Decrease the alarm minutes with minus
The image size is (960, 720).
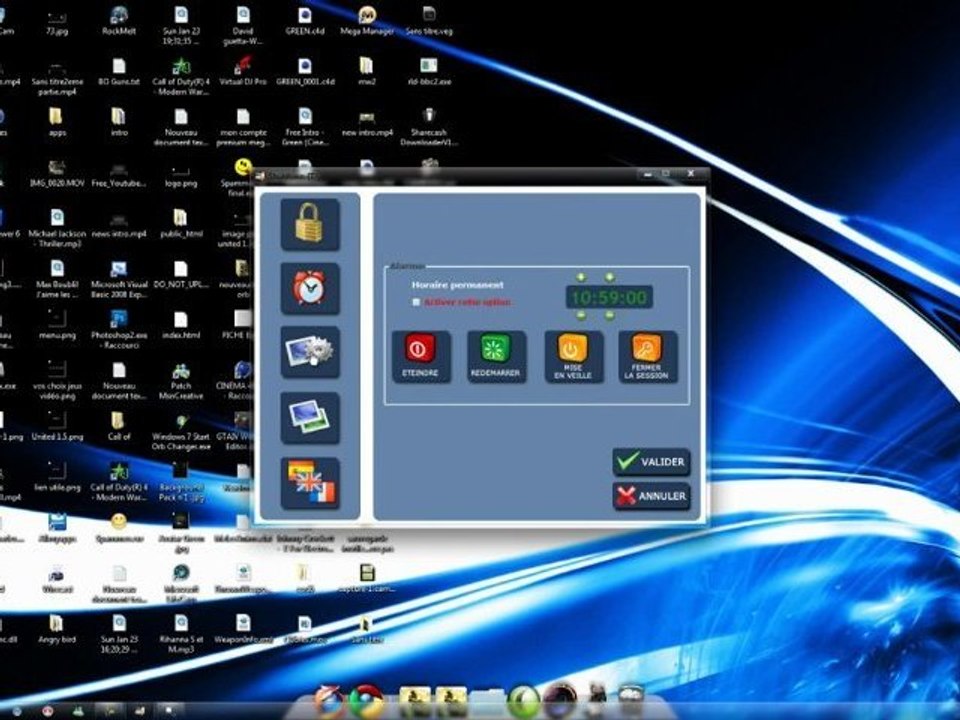point(609,315)
